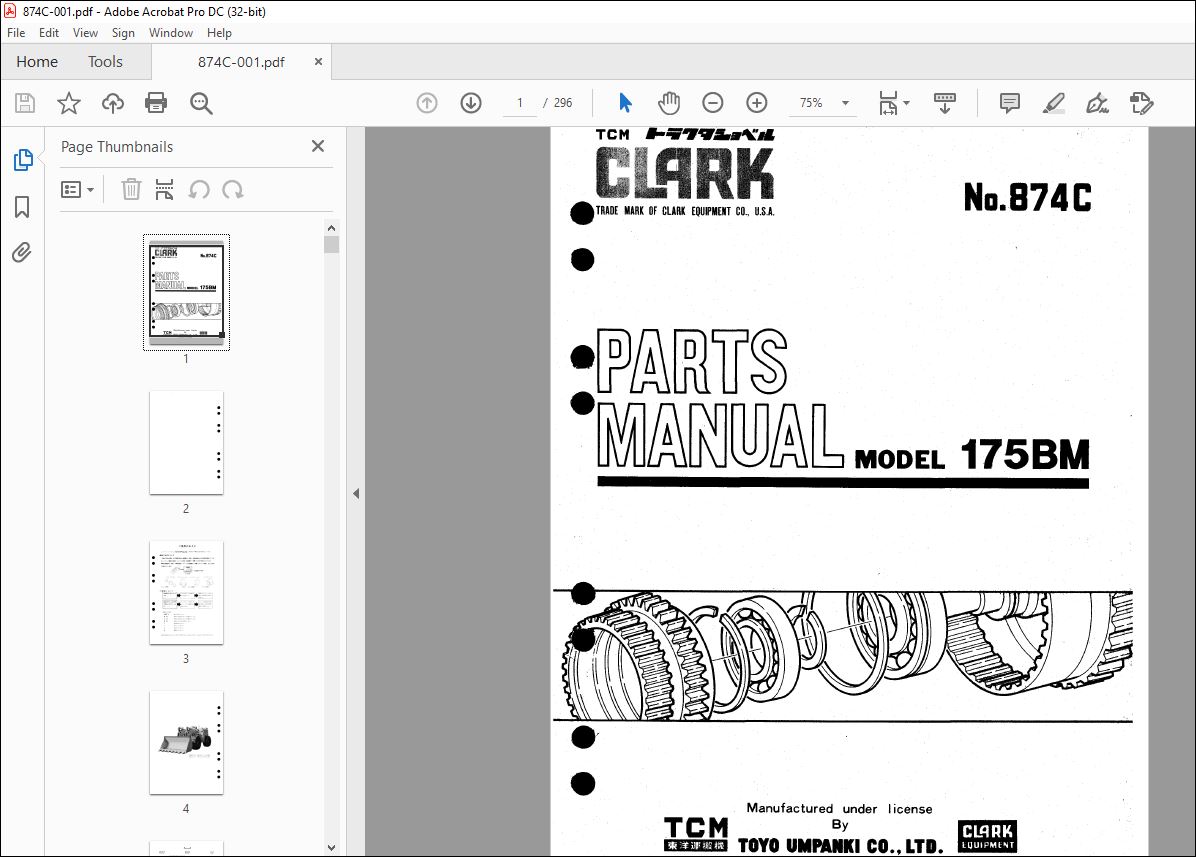
Task: Close the 874C-001.pdf tab
Action: pyautogui.click(x=318, y=62)
